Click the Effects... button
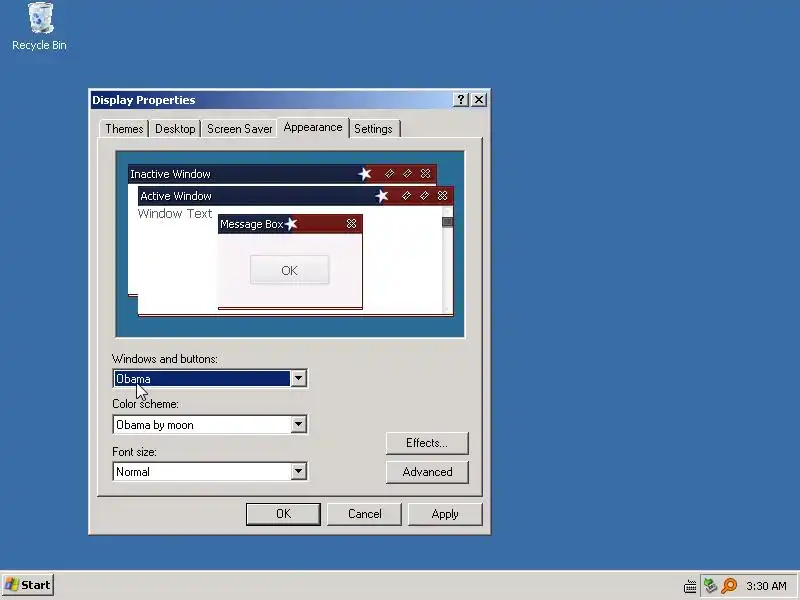Viewport: 800px width, 600px height. click(427, 443)
